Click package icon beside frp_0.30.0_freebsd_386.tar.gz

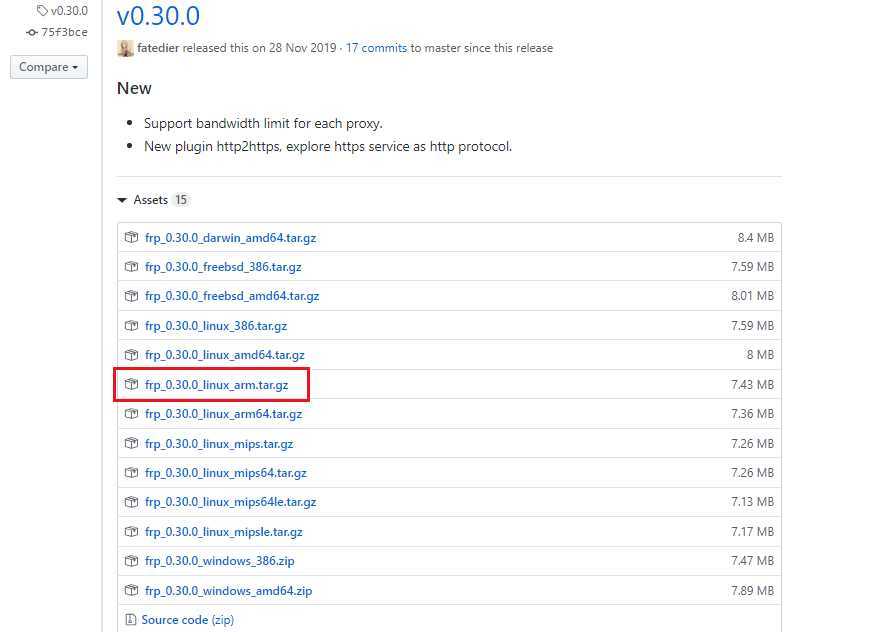(131, 267)
